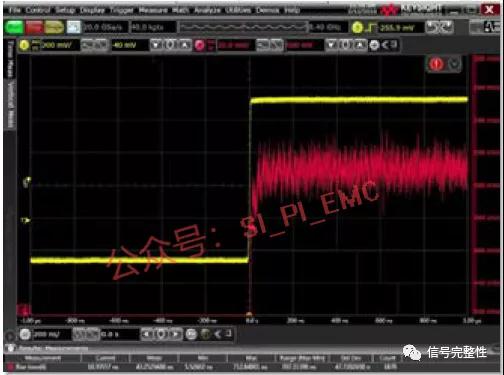Click the red channel offset down arrow
Viewport: 504px width, 375px height.
coord(332,45)
